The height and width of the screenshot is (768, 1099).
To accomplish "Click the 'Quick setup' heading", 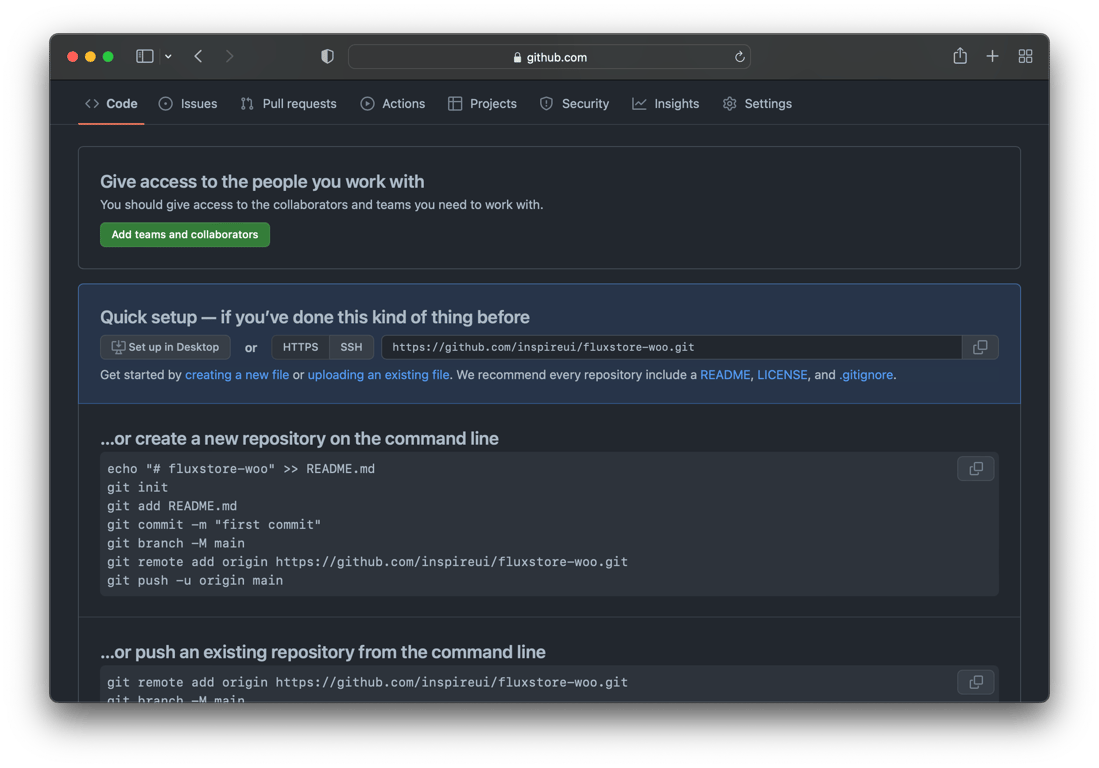I will coord(315,317).
